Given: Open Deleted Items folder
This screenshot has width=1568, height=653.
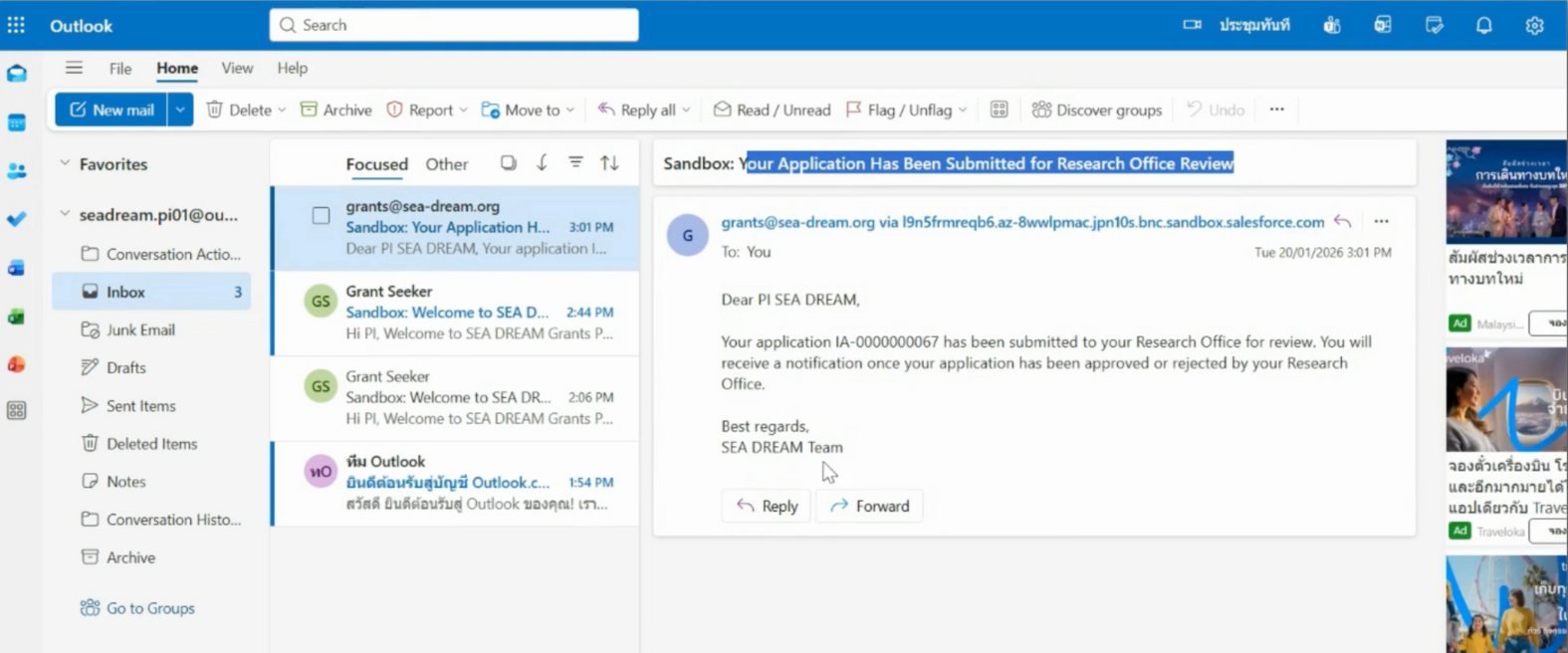Looking at the screenshot, I should tap(151, 443).
